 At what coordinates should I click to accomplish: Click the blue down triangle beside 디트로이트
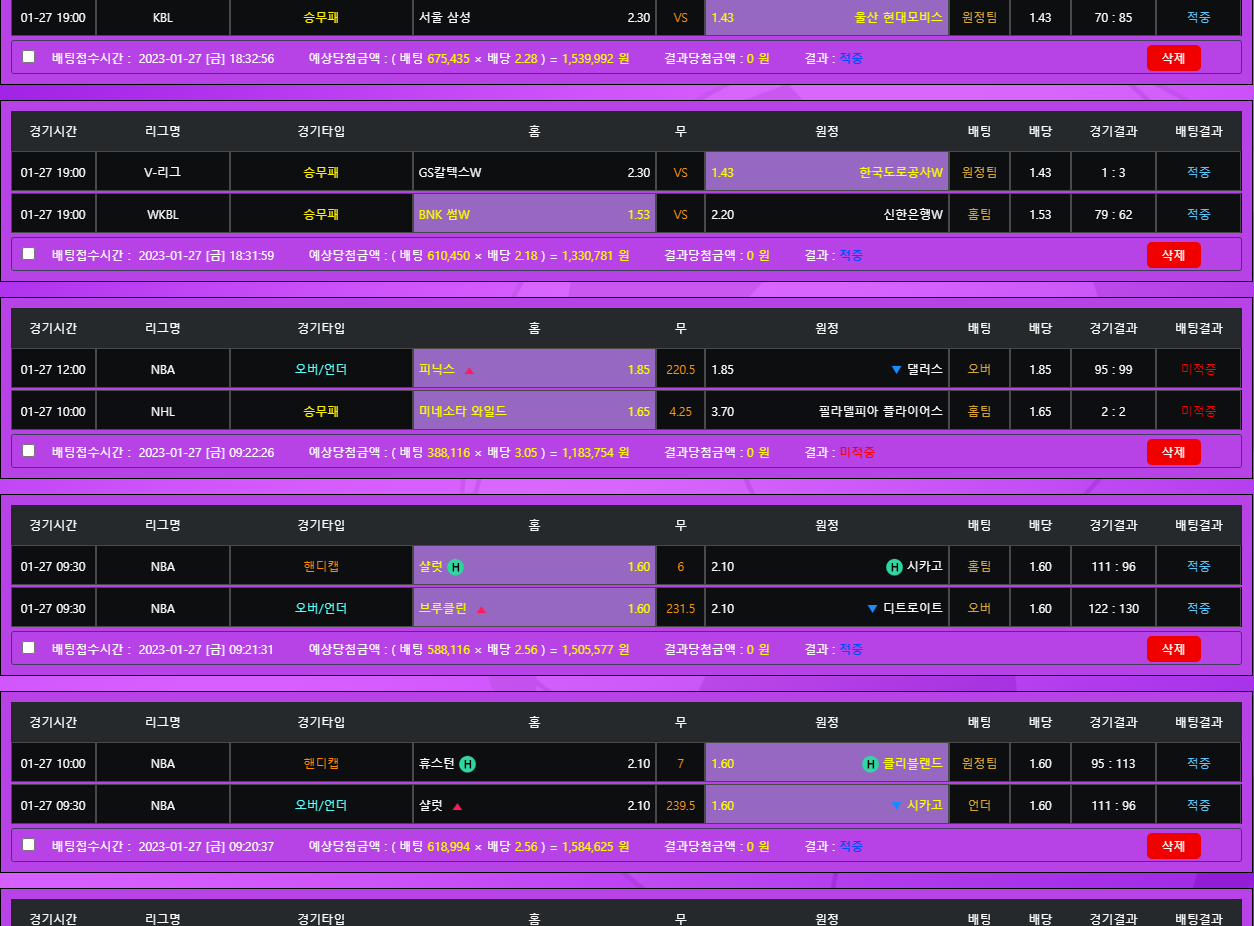tap(872, 609)
